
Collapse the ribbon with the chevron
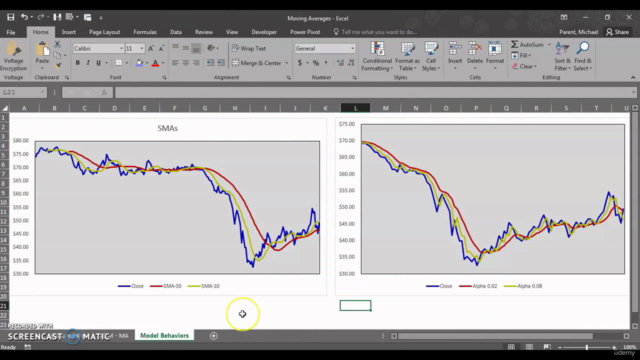pyautogui.click(x=633, y=77)
